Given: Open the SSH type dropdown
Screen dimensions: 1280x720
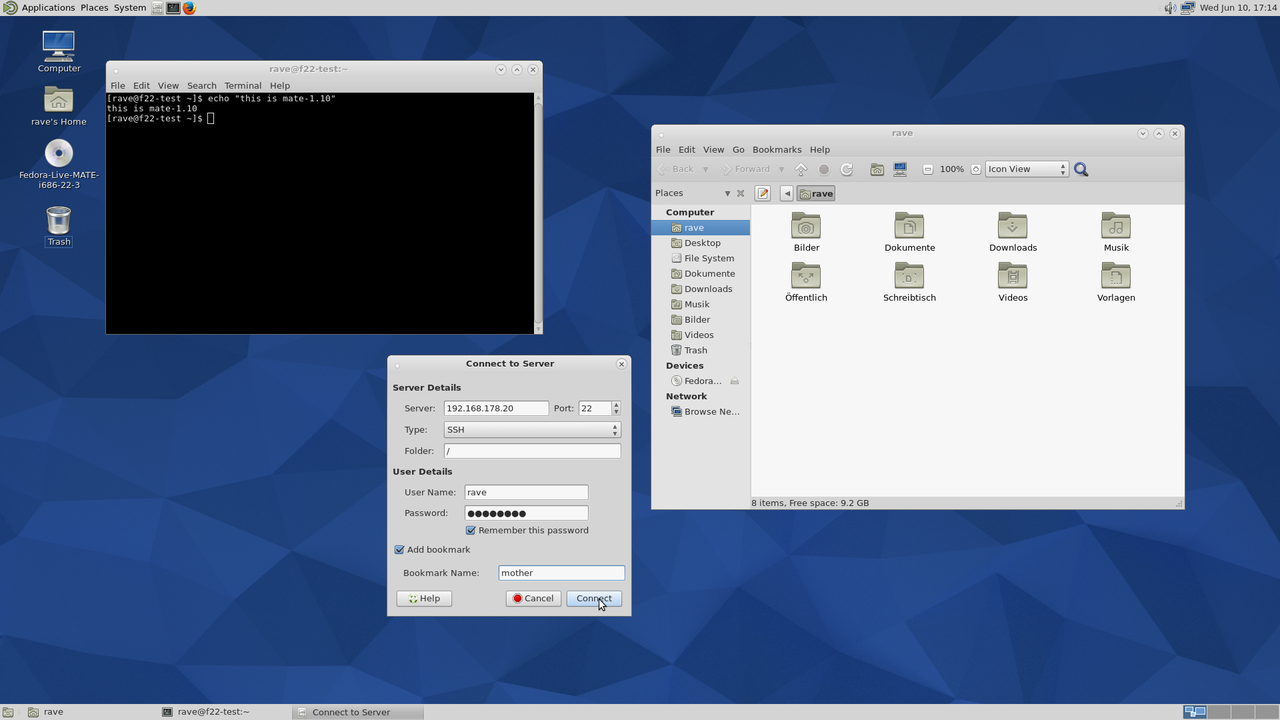Looking at the screenshot, I should tap(532, 430).
